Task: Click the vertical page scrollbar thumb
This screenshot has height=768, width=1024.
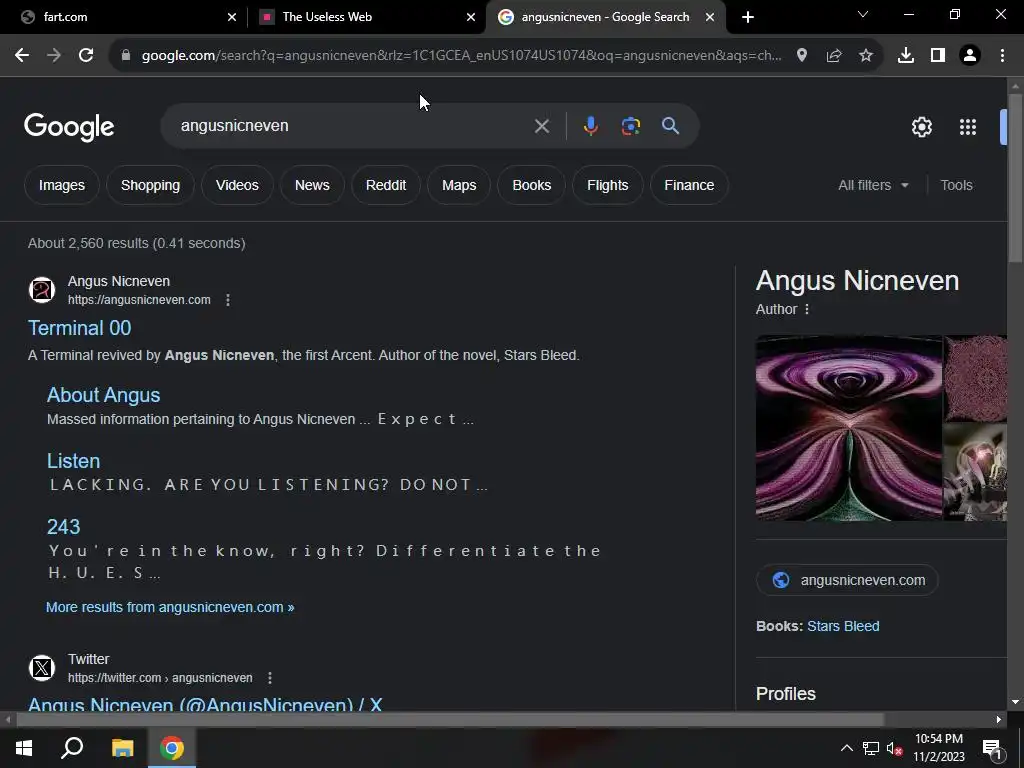Action: point(1015,176)
